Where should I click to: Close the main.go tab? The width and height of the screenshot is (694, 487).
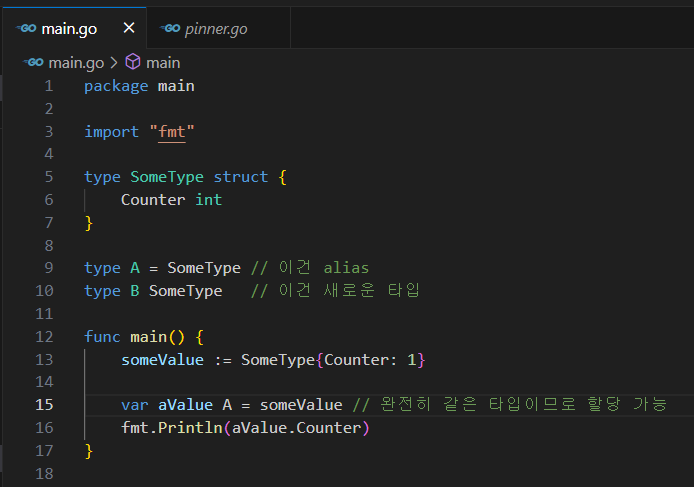[127, 29]
